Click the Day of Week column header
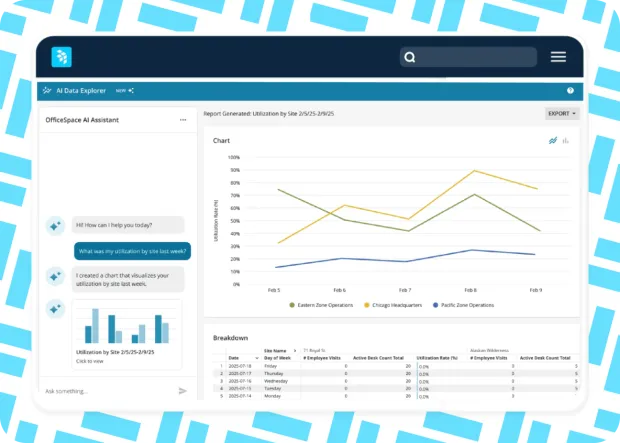This screenshot has width=620, height=443. tap(277, 358)
